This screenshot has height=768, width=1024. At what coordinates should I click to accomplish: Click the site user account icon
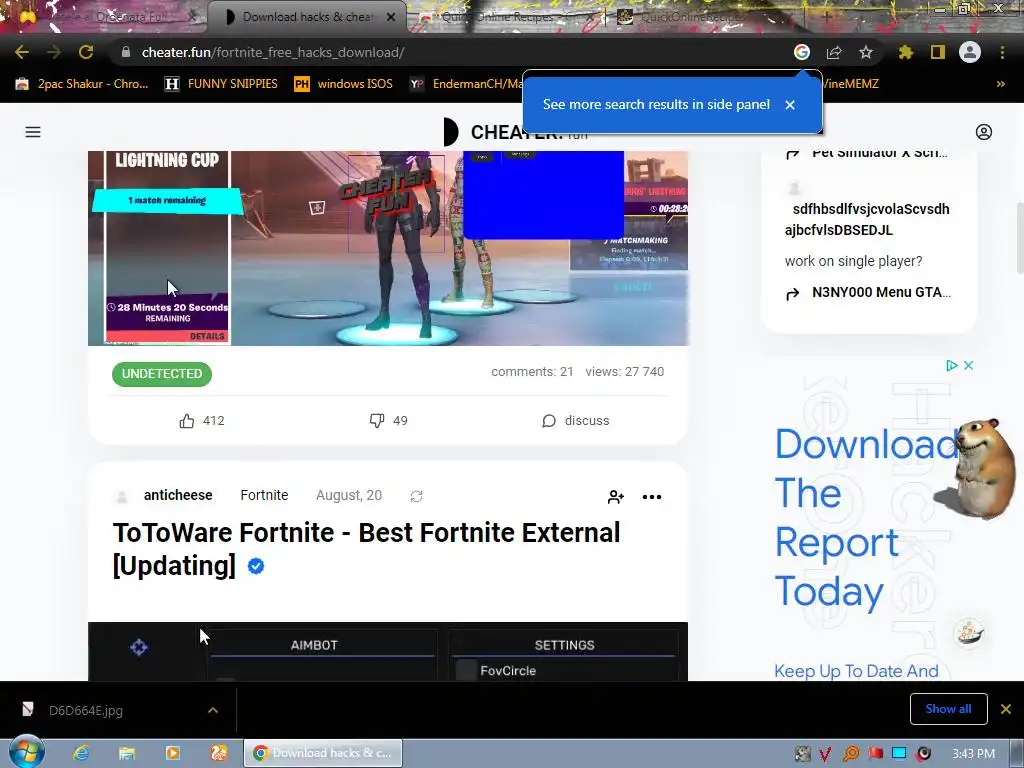click(x=984, y=132)
